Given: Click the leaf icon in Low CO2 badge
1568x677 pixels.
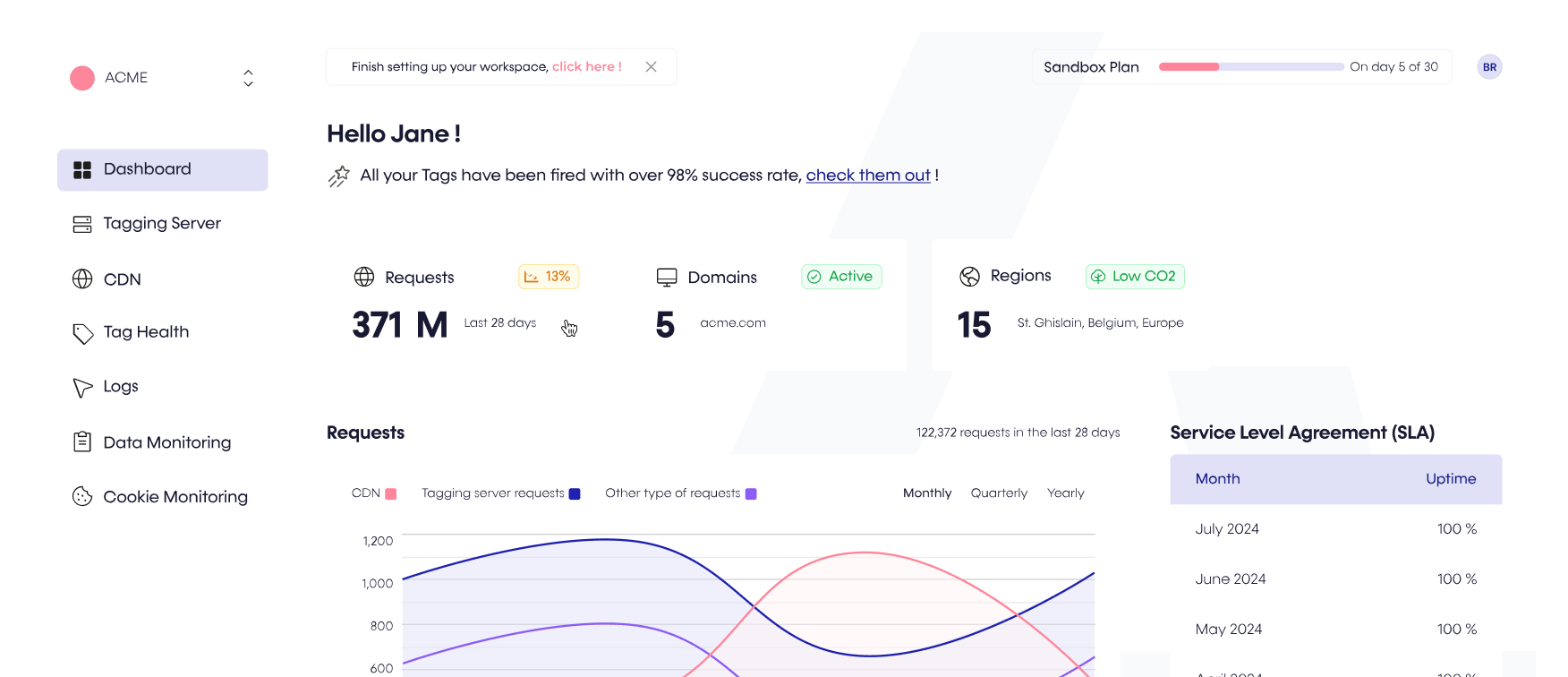Looking at the screenshot, I should click(1098, 277).
